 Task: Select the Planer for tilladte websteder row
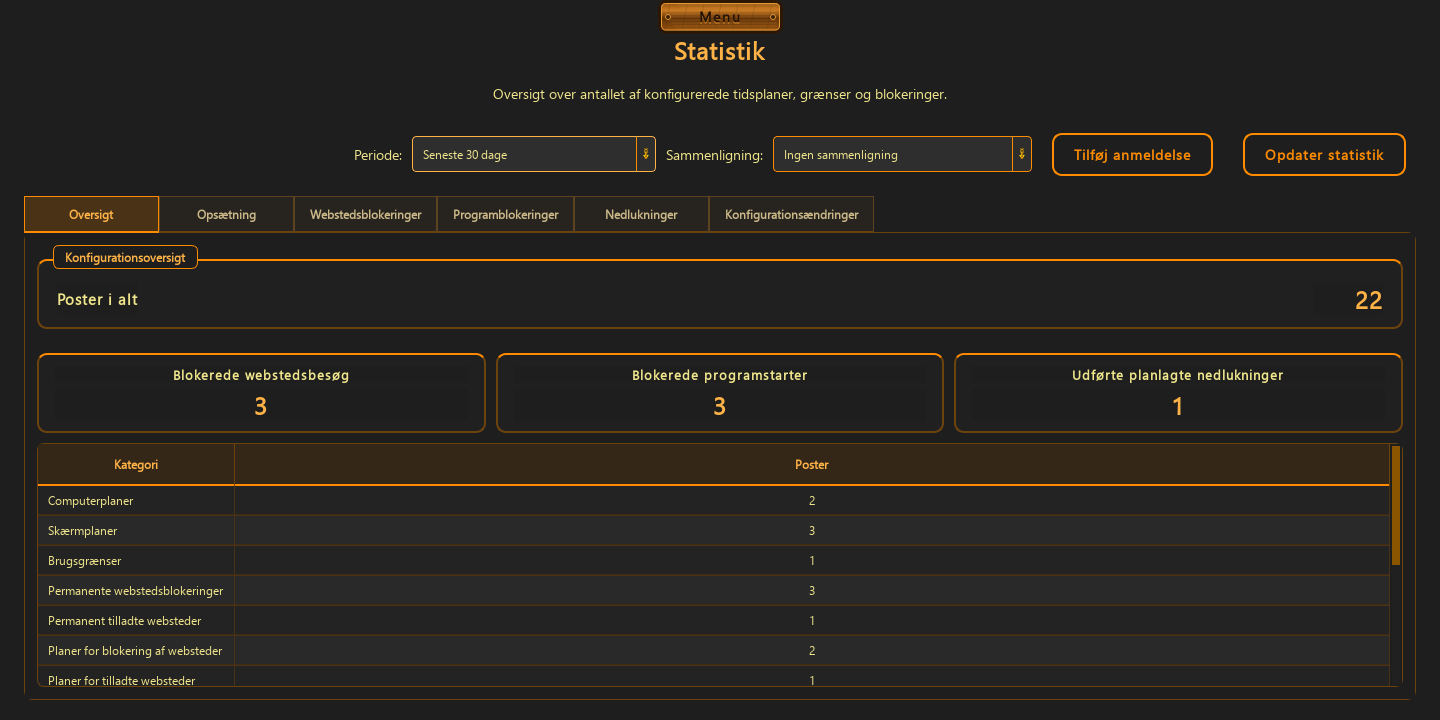point(713,677)
